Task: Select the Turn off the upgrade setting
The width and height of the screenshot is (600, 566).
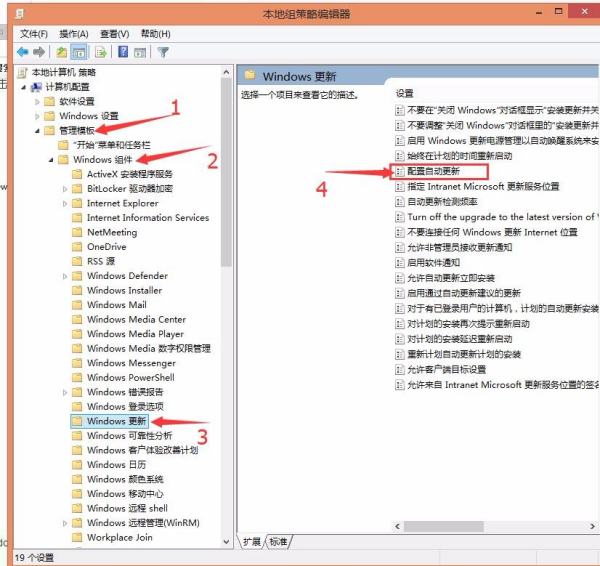Action: [x=502, y=217]
